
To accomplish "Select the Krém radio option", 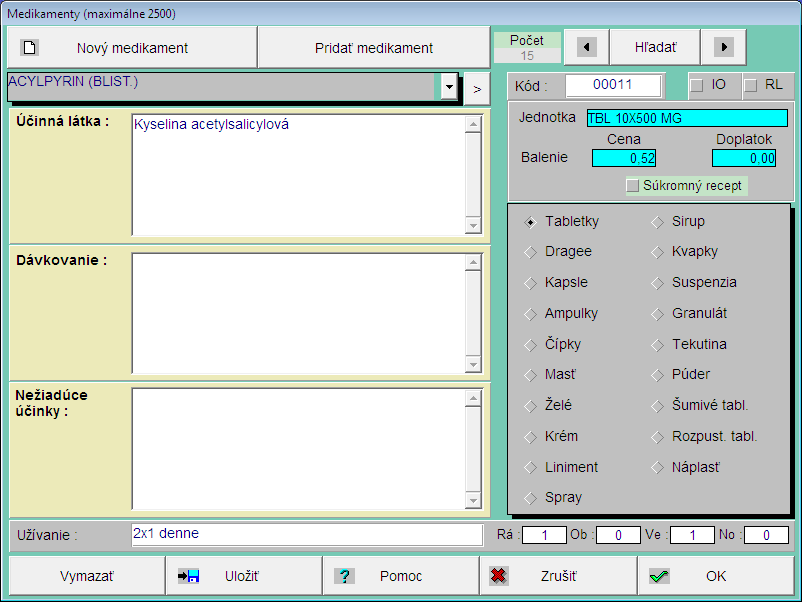I will 530,437.
